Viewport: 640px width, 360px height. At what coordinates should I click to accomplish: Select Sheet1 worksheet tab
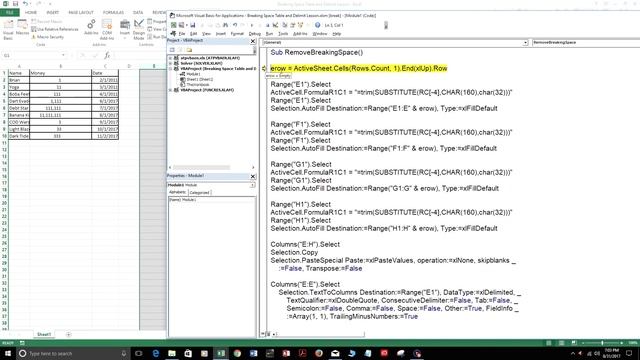point(44,334)
